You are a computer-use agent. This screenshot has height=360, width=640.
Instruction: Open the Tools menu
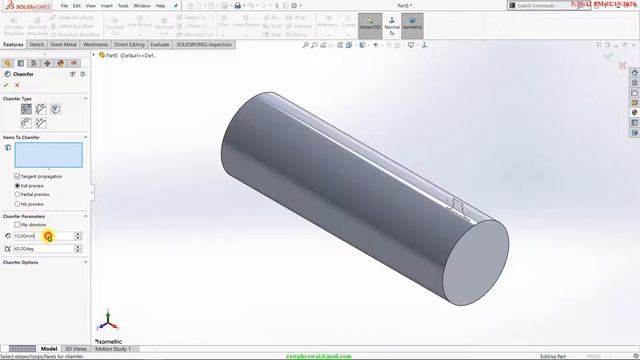tap(123, 6)
